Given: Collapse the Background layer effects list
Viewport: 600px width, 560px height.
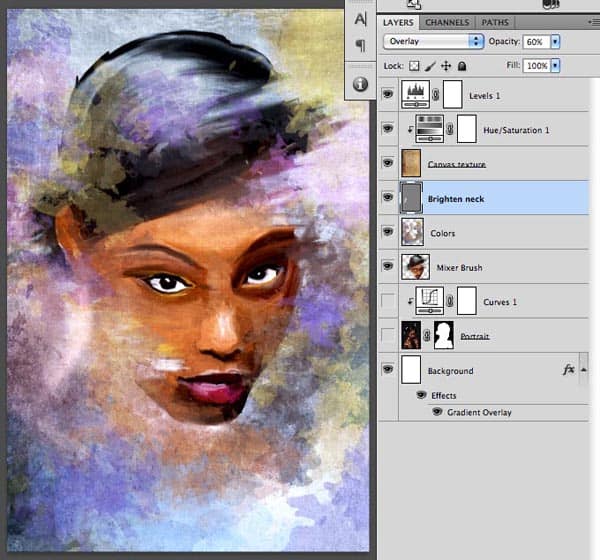Looking at the screenshot, I should tap(583, 369).
